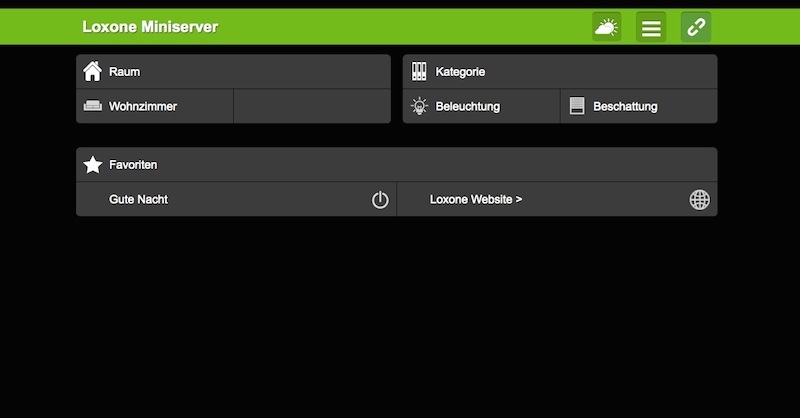This screenshot has width=800, height=418.
Task: Select the Kategorie section header label
Action: pos(460,72)
